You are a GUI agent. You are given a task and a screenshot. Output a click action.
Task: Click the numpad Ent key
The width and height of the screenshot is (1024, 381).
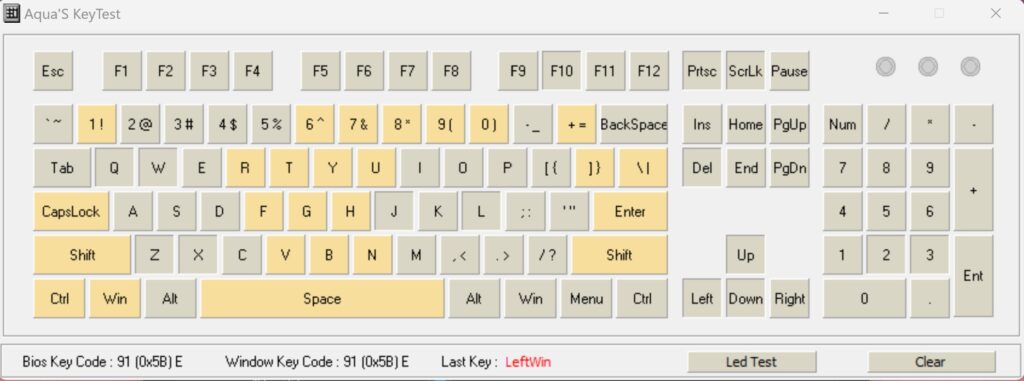(974, 276)
